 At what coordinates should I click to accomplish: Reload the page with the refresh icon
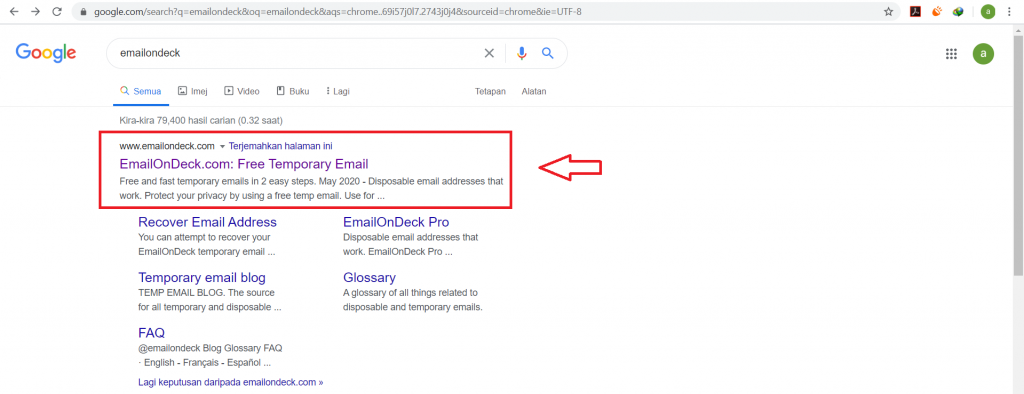tap(57, 12)
